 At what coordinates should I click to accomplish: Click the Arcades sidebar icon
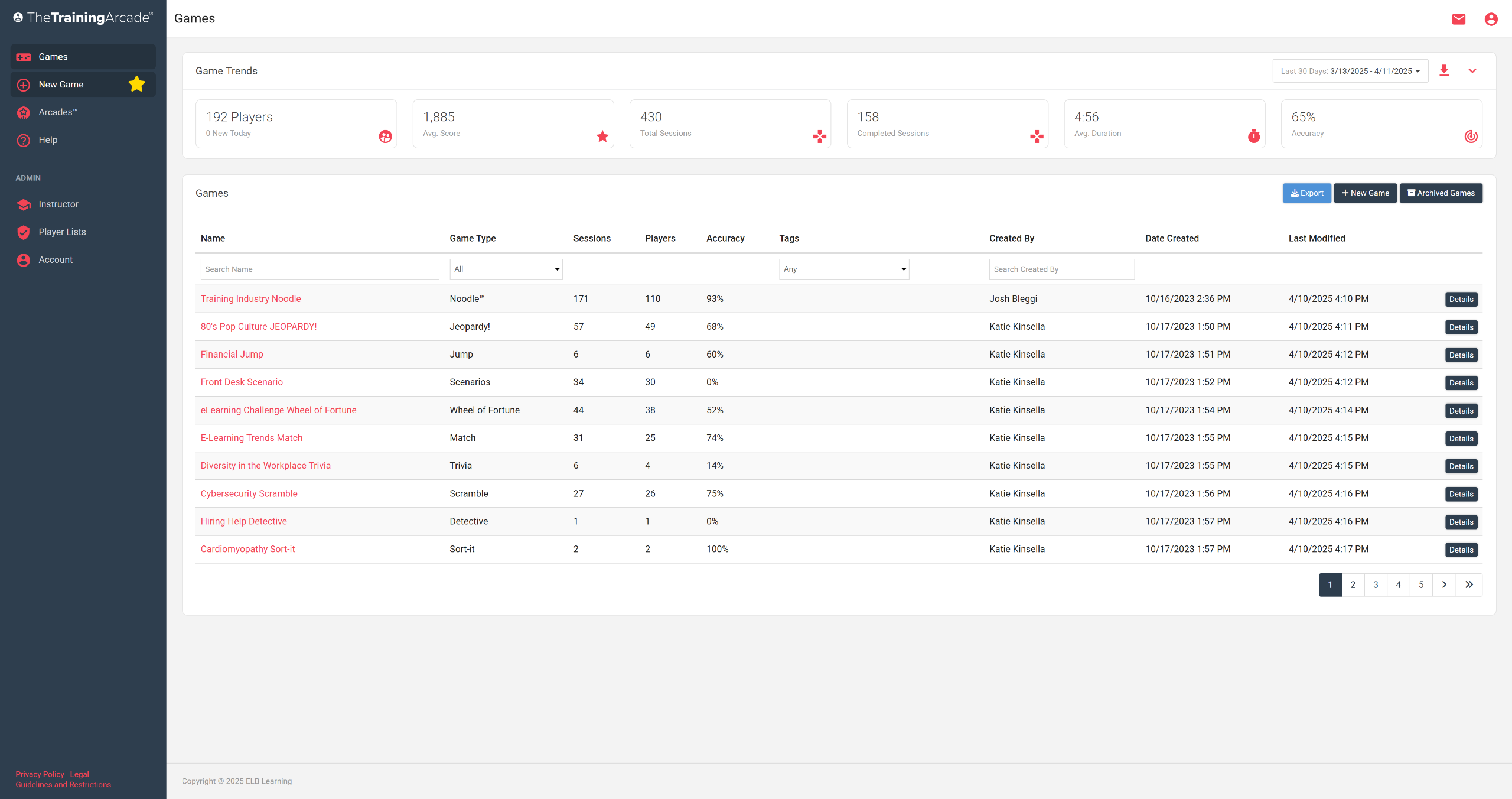24,112
